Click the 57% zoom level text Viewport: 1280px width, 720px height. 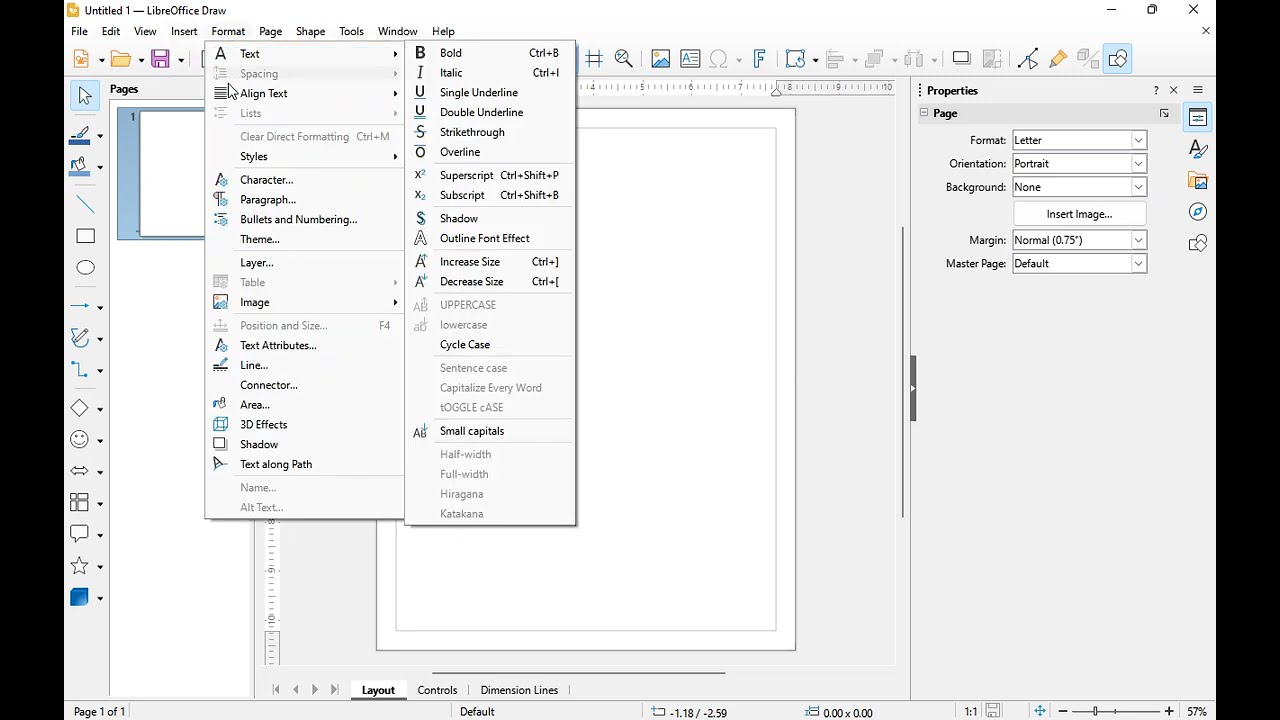(1197, 712)
